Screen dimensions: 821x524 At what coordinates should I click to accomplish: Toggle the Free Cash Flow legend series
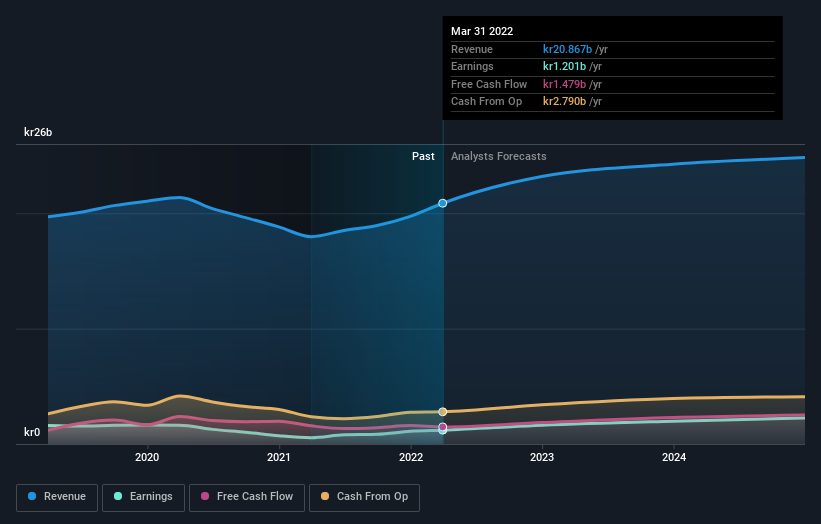pyautogui.click(x=247, y=497)
